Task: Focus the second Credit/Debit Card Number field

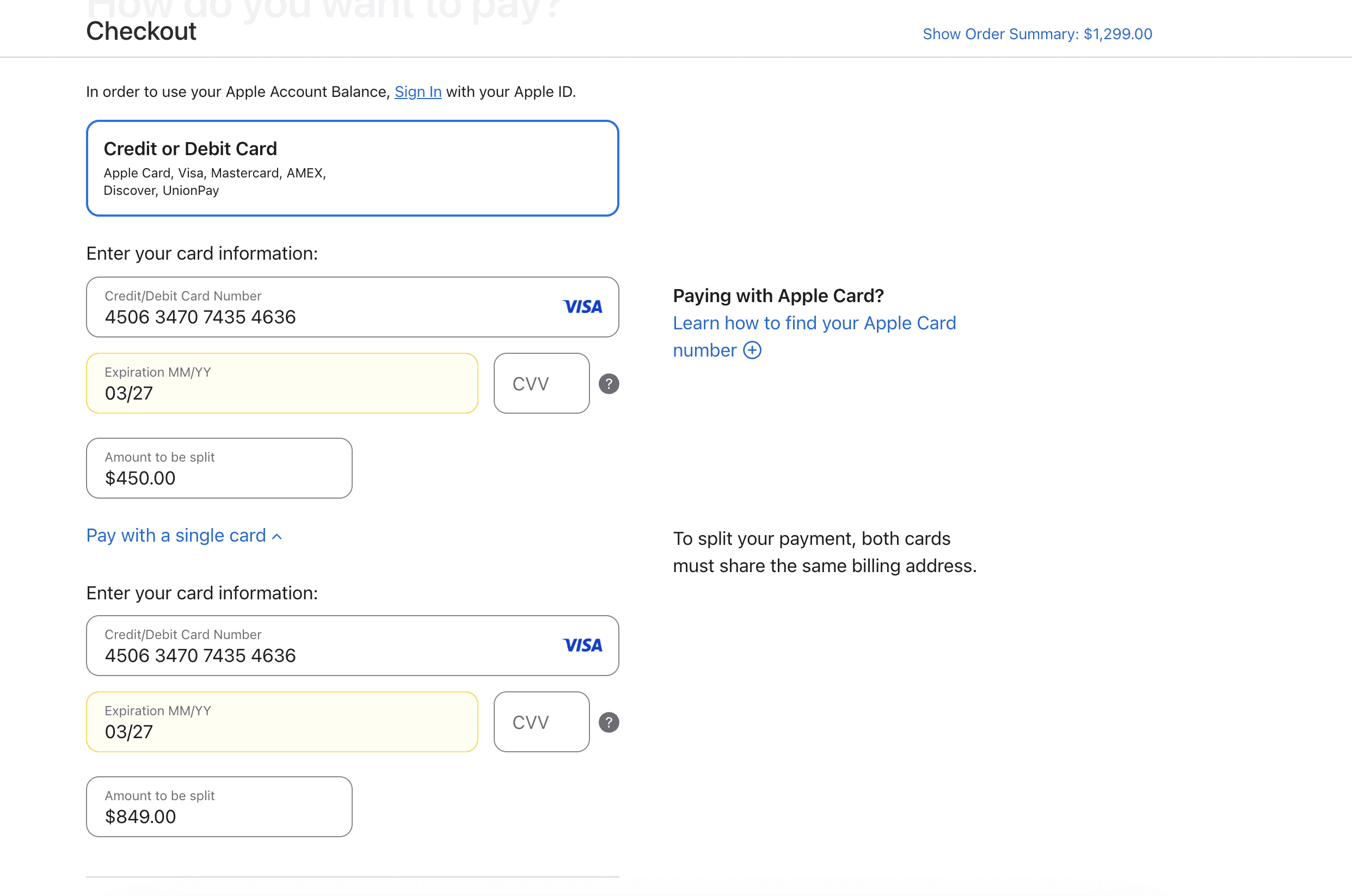Action: 320,646
